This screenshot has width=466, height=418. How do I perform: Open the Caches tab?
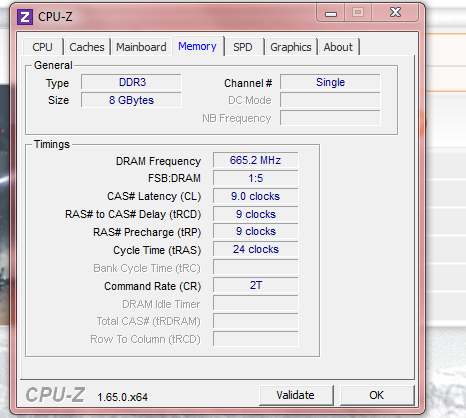87,47
